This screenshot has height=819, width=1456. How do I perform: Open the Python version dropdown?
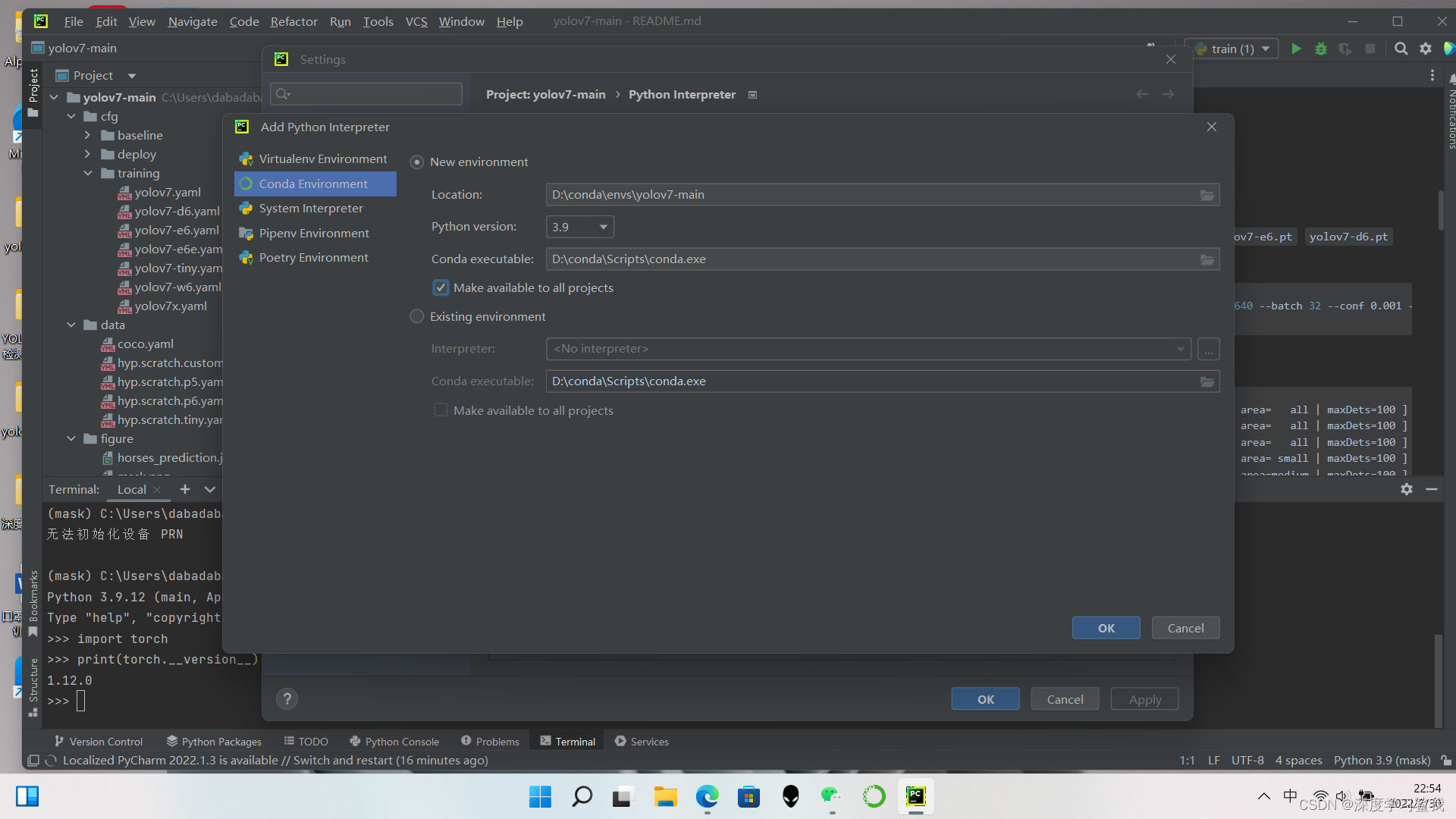pyautogui.click(x=580, y=227)
